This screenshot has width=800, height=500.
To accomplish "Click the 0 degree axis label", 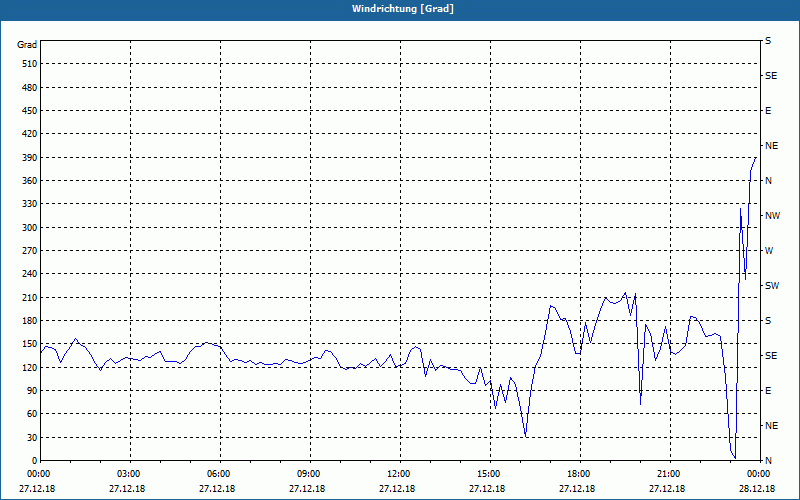I will [34, 461].
